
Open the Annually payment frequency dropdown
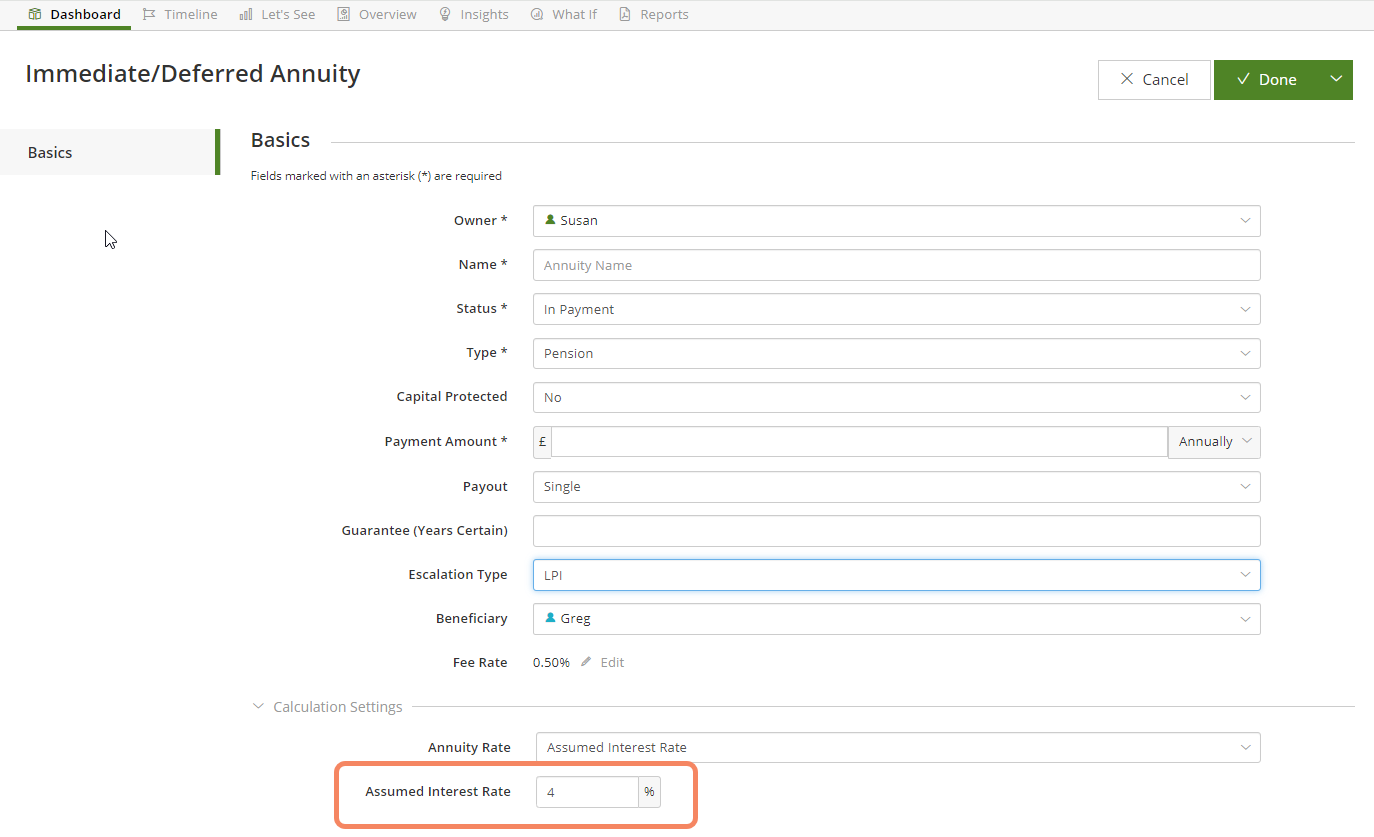point(1214,442)
